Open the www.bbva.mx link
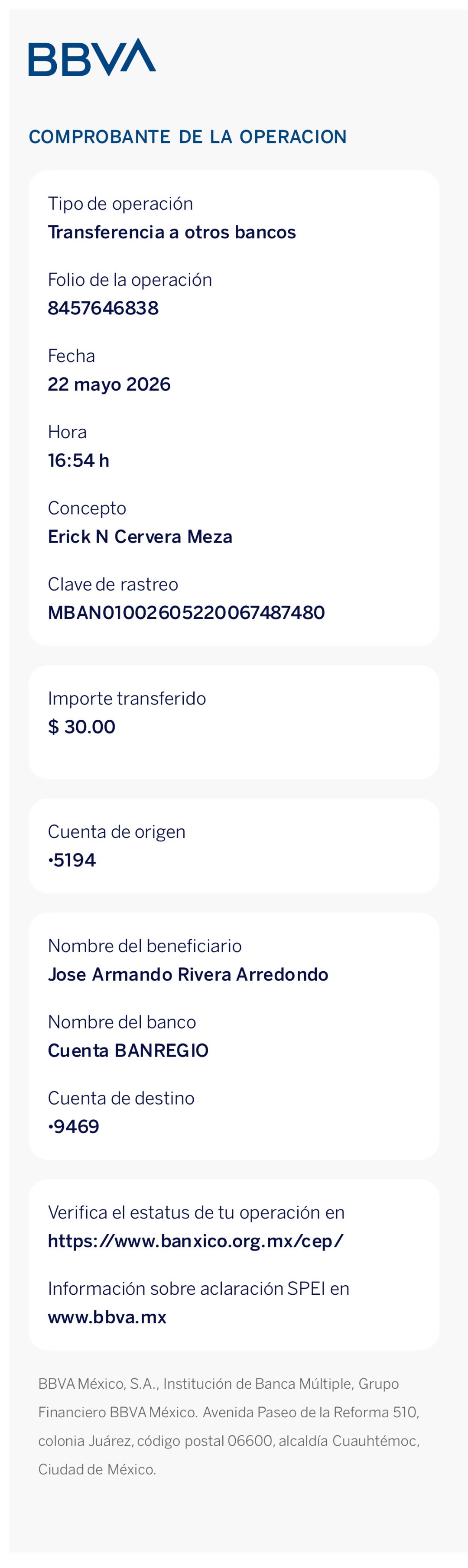This screenshot has width=468, height=1568. point(107,1316)
